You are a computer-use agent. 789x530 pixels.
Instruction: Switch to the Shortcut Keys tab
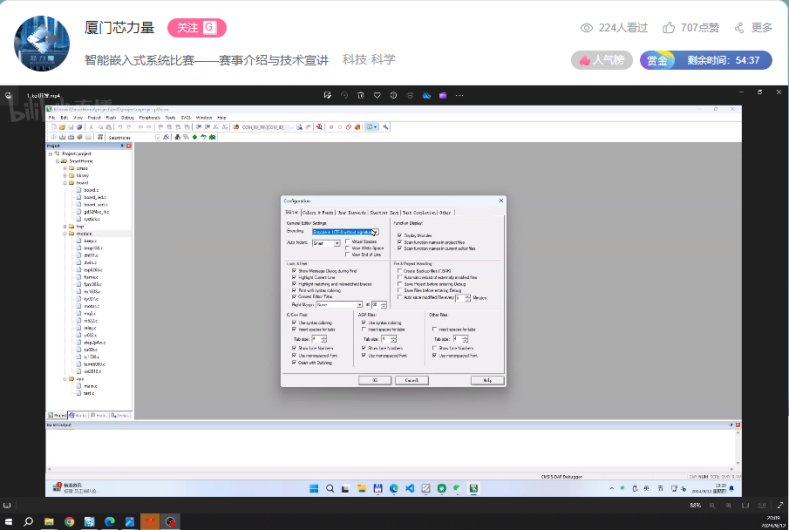pos(384,213)
